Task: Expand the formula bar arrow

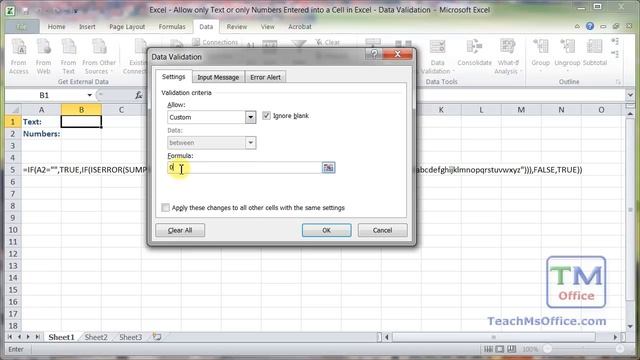Action: 630,95
